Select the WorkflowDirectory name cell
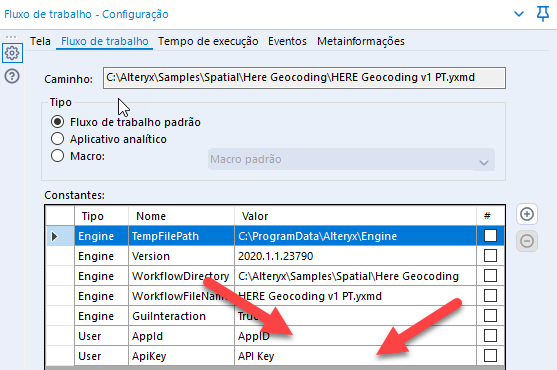557x370 pixels. tap(181, 276)
